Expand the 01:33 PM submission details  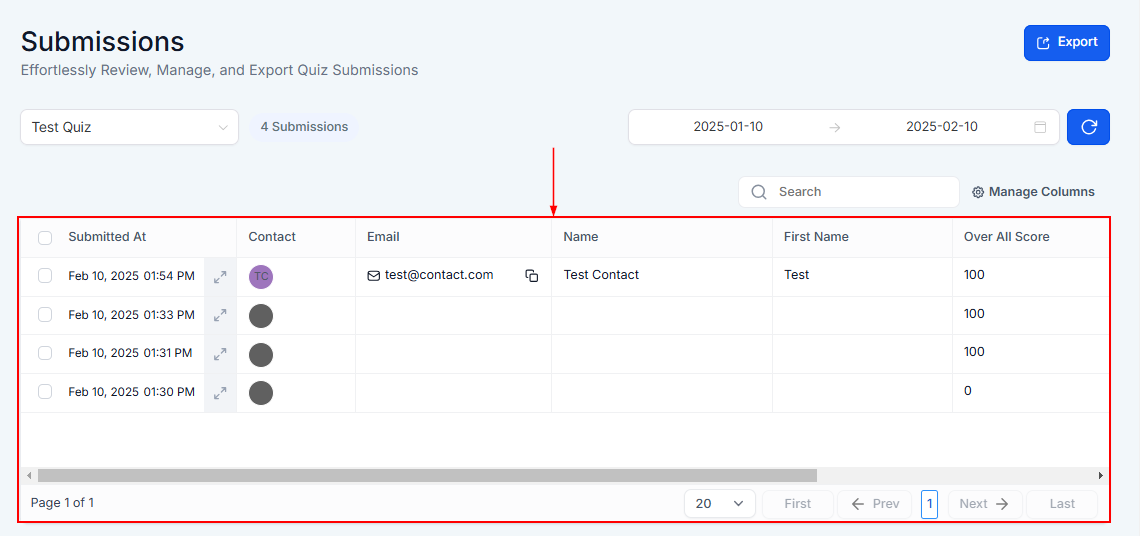click(x=220, y=316)
